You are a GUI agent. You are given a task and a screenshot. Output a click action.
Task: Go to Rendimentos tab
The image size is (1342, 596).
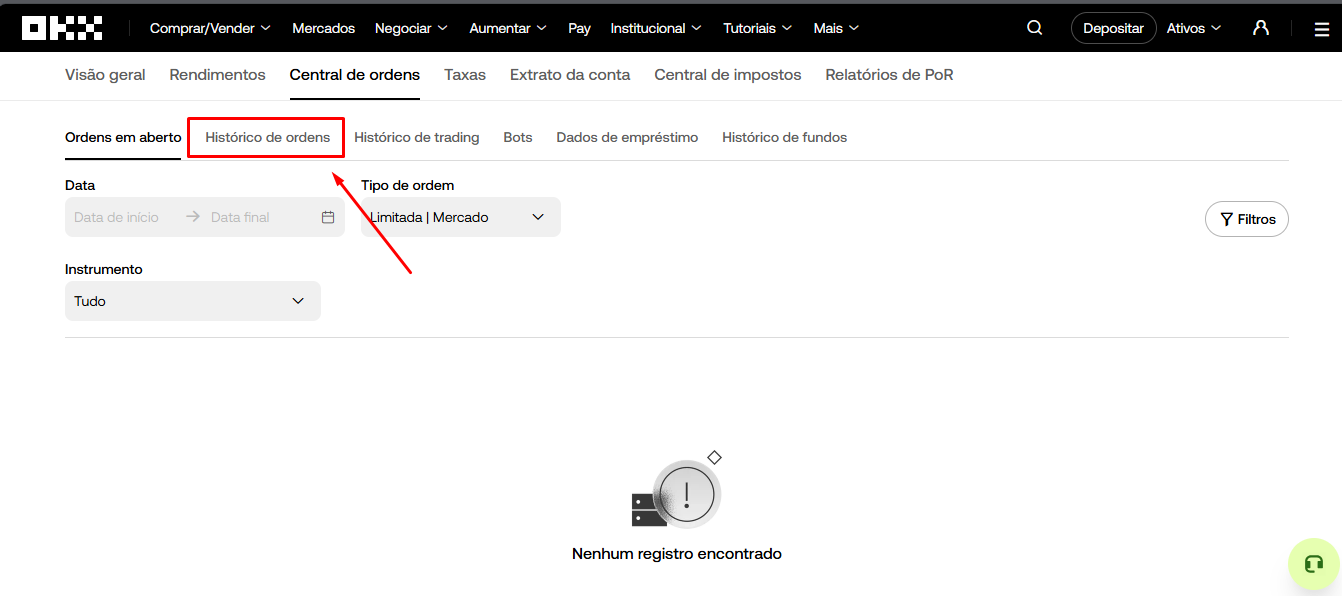(x=218, y=75)
